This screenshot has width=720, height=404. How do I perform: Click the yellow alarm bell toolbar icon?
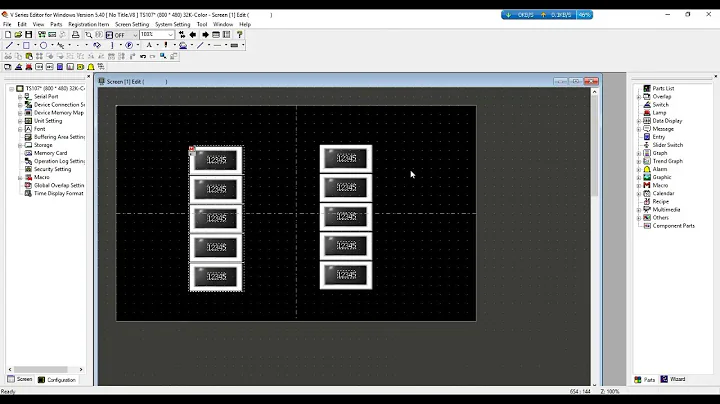point(91,67)
